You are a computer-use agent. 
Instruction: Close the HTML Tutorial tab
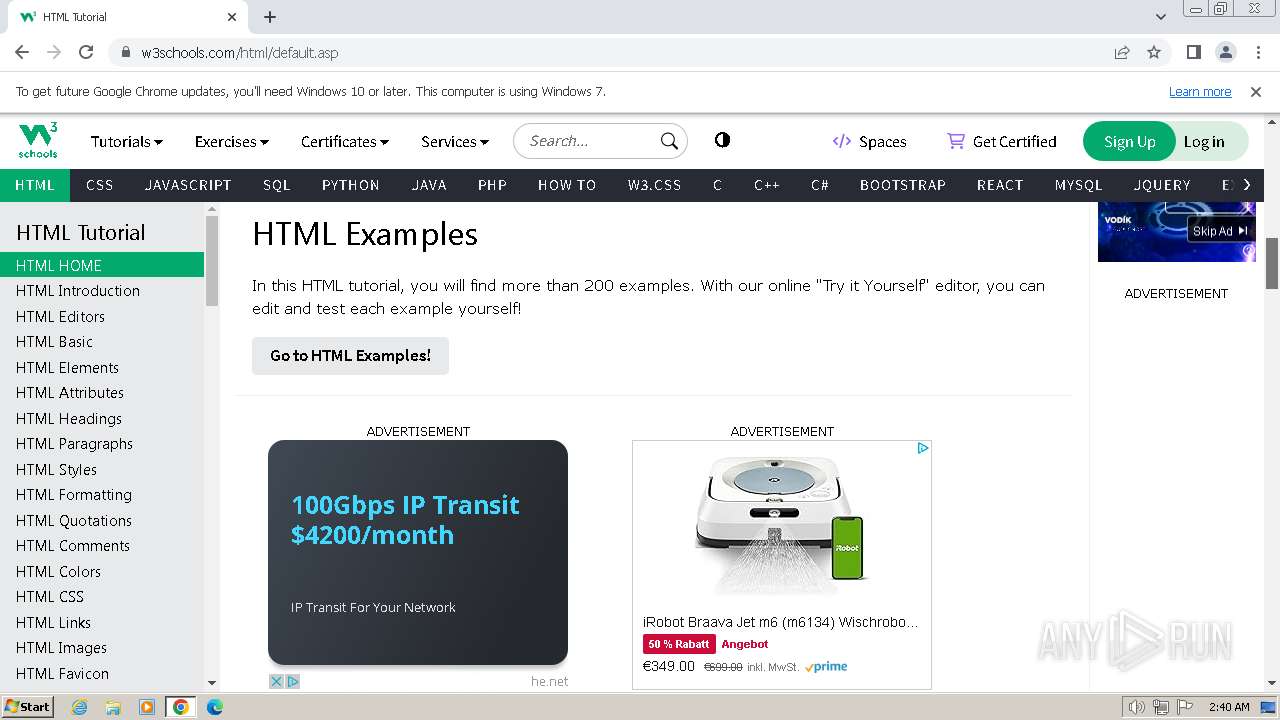pyautogui.click(x=232, y=17)
